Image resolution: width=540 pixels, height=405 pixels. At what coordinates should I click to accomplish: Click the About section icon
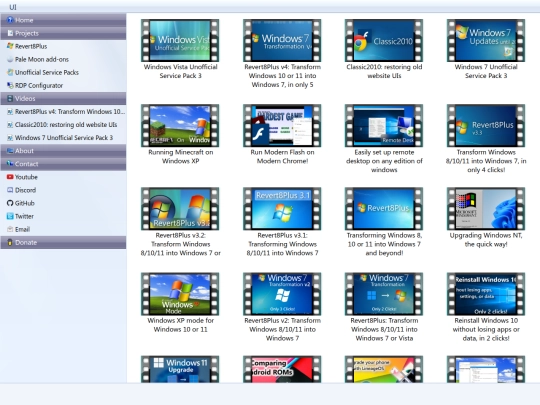click(10, 151)
